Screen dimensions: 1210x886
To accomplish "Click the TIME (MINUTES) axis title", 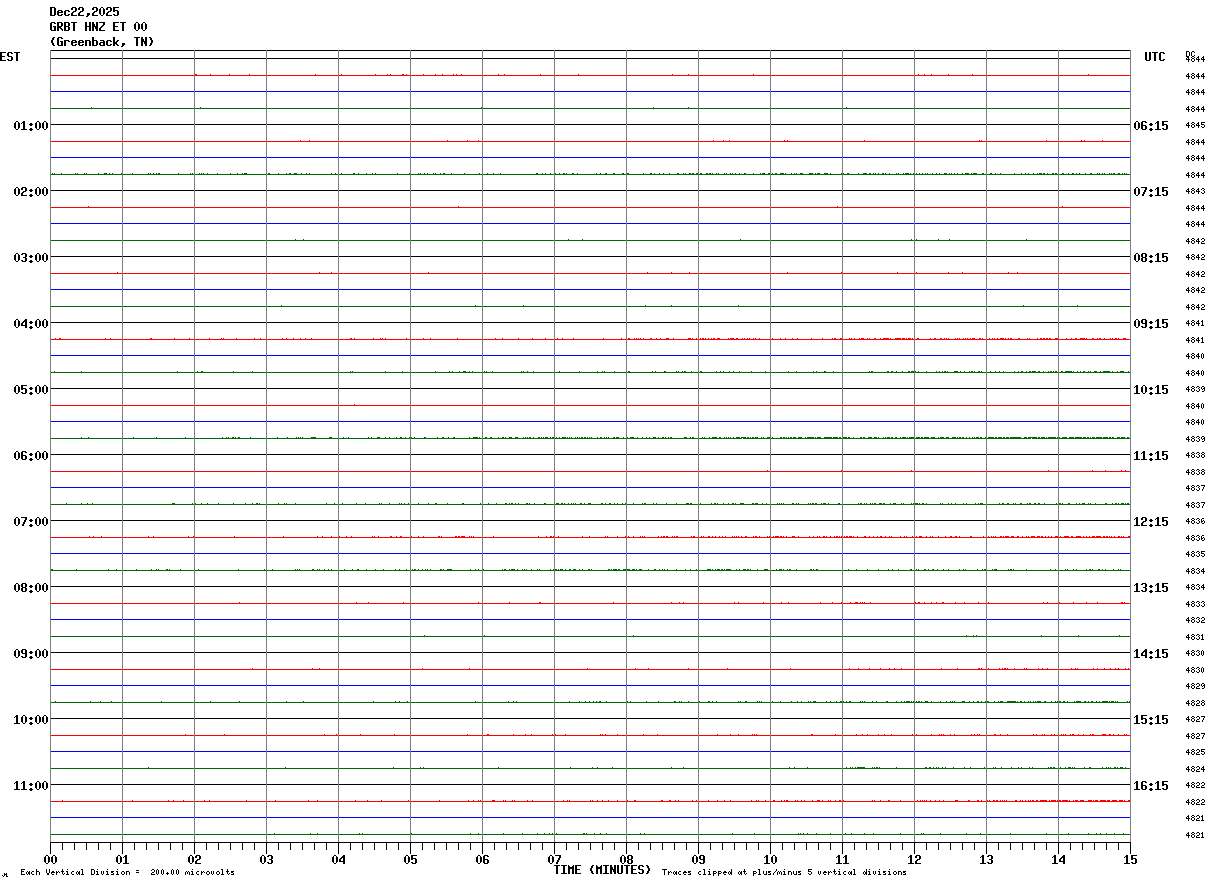I will [602, 870].
